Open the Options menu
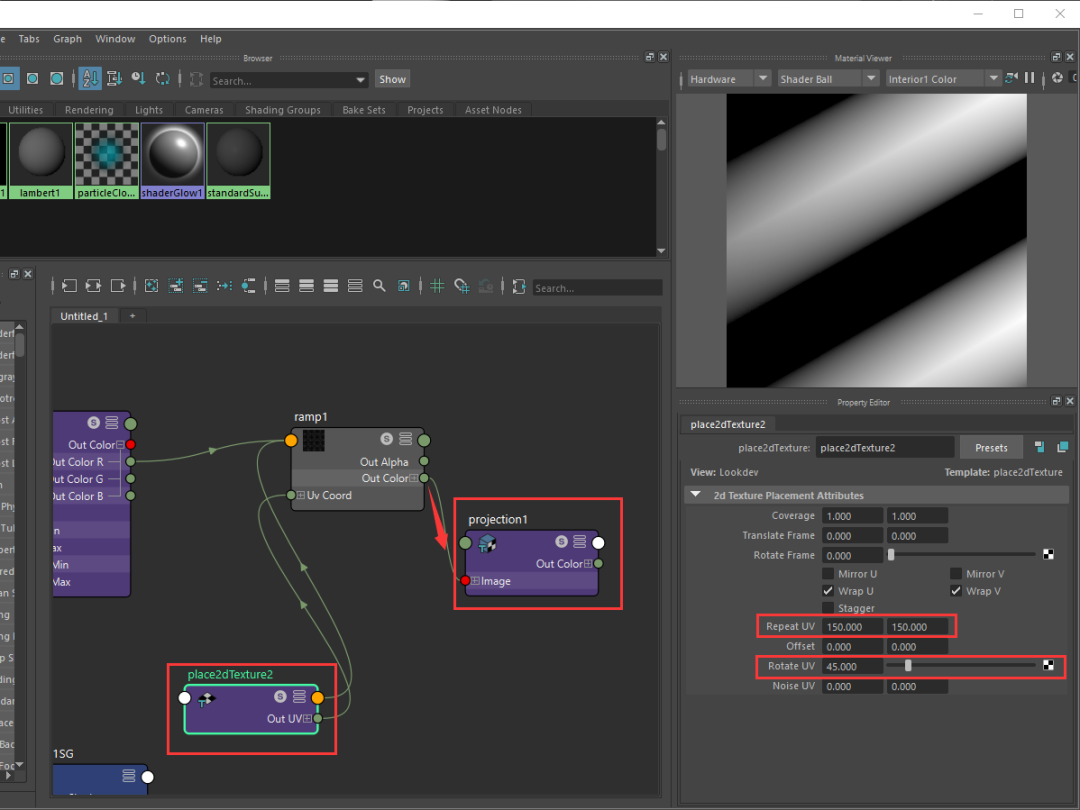 coord(167,39)
